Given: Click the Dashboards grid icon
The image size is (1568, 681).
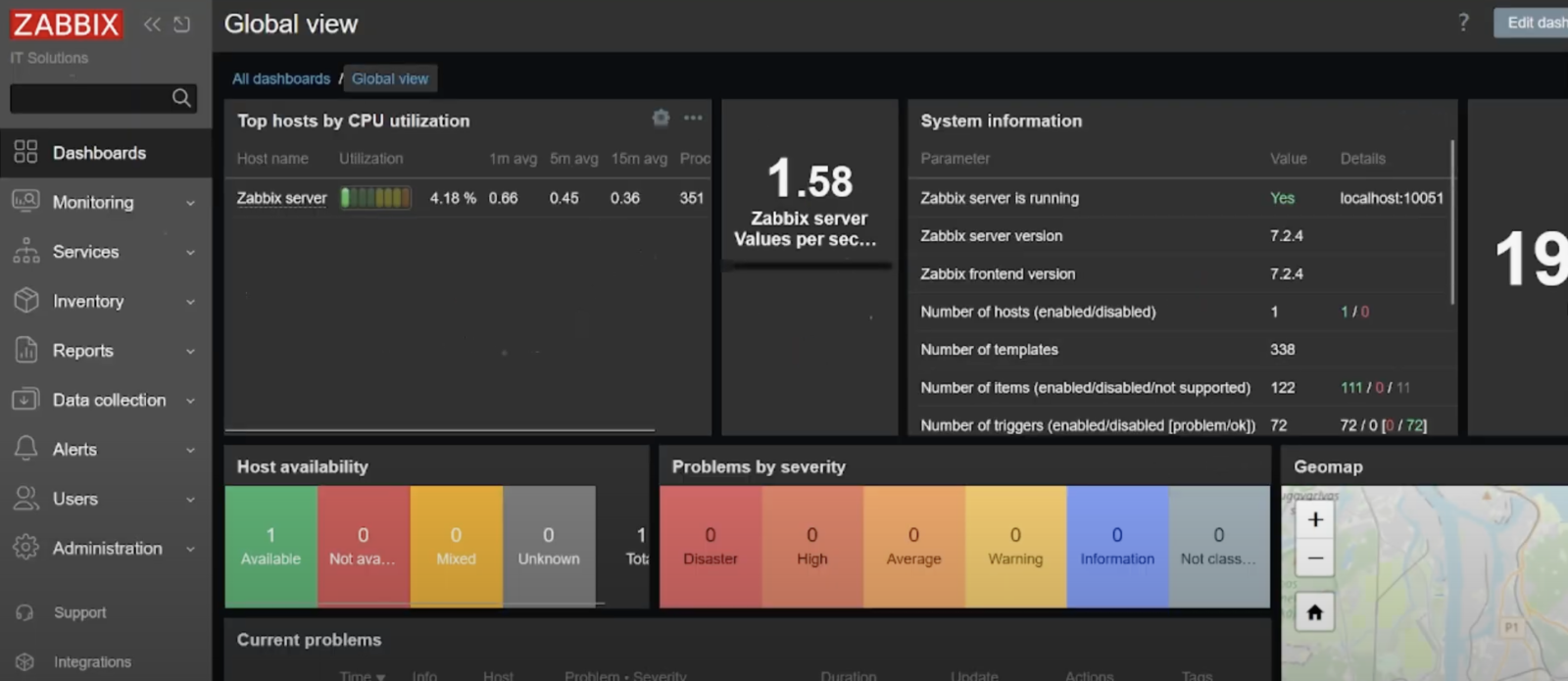Looking at the screenshot, I should coord(25,152).
